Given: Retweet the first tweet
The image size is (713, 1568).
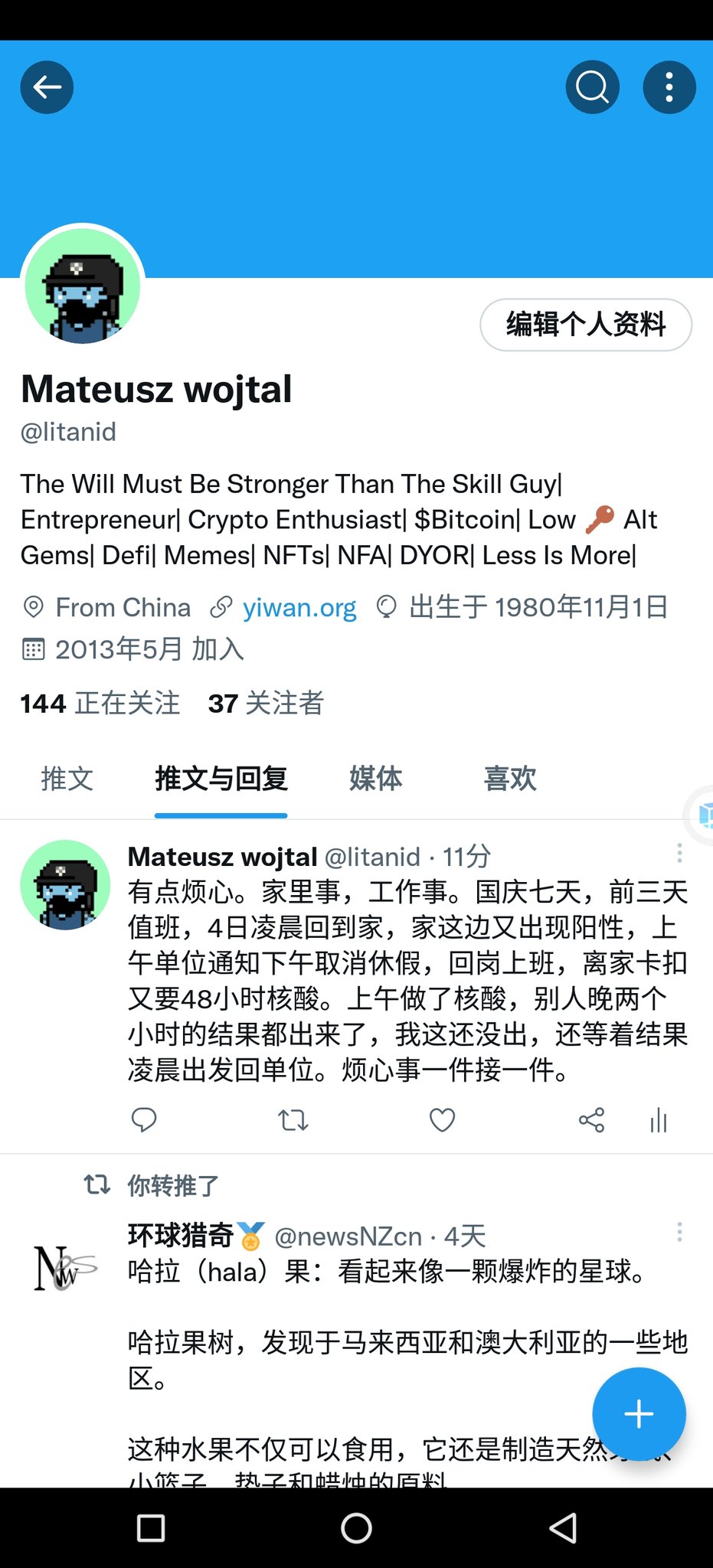Looking at the screenshot, I should pos(293,1121).
